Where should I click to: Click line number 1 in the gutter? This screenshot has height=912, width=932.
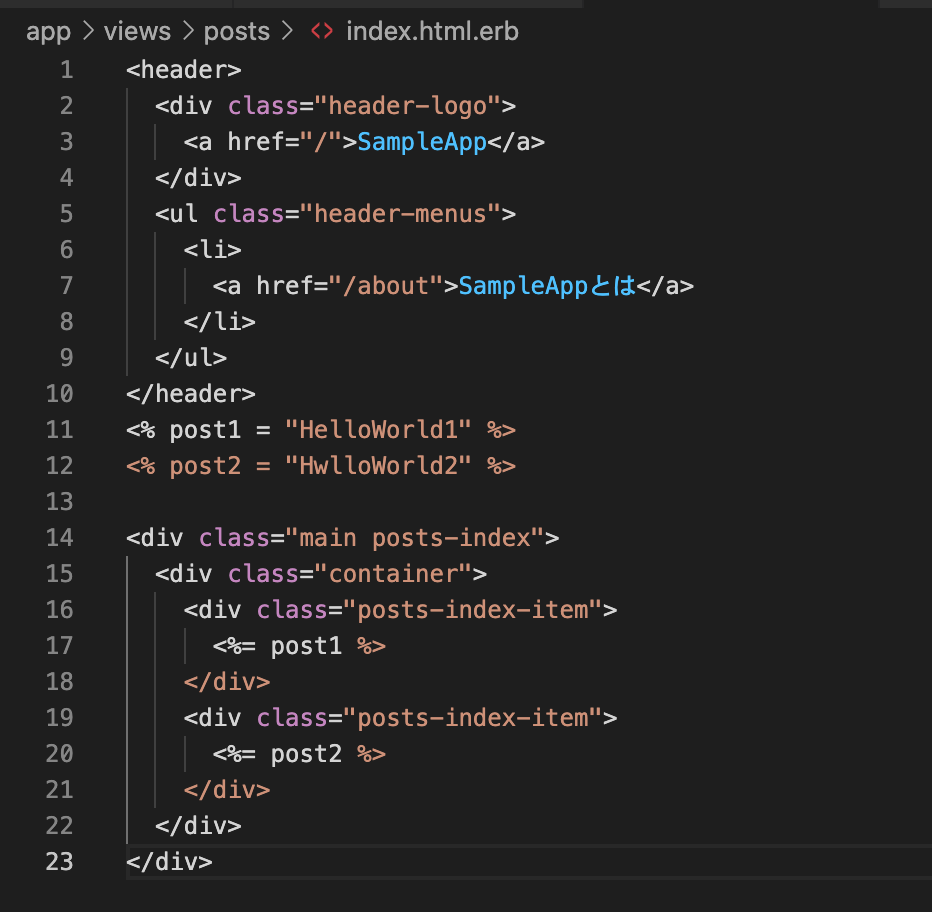pyautogui.click(x=67, y=70)
